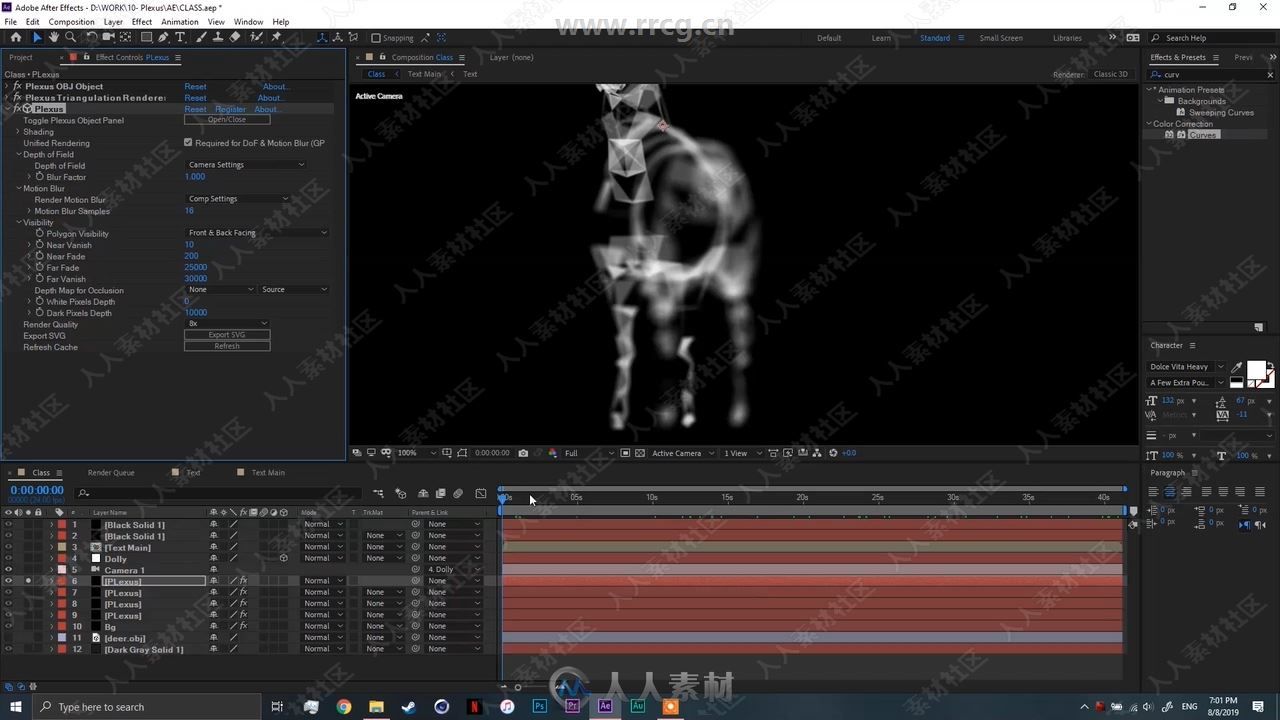
Task: Click Register link on Plexus effect
Action: 230,109
